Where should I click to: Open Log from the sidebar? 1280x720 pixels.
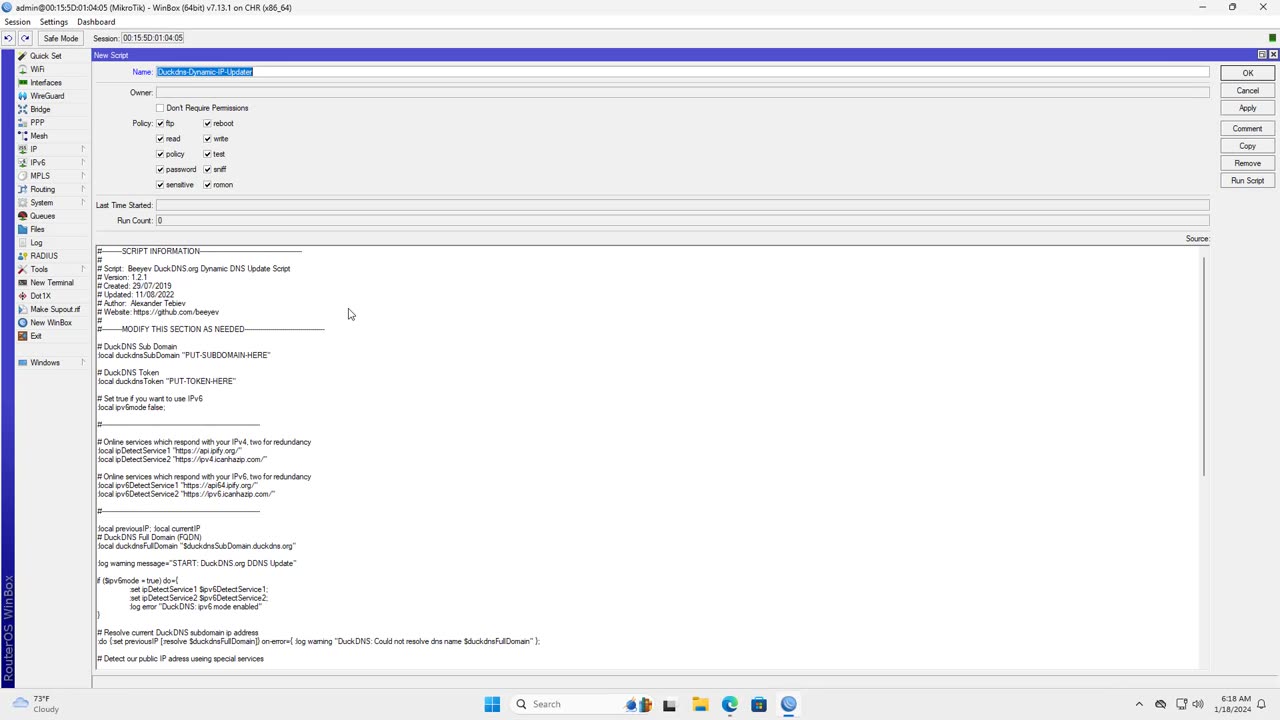point(36,243)
